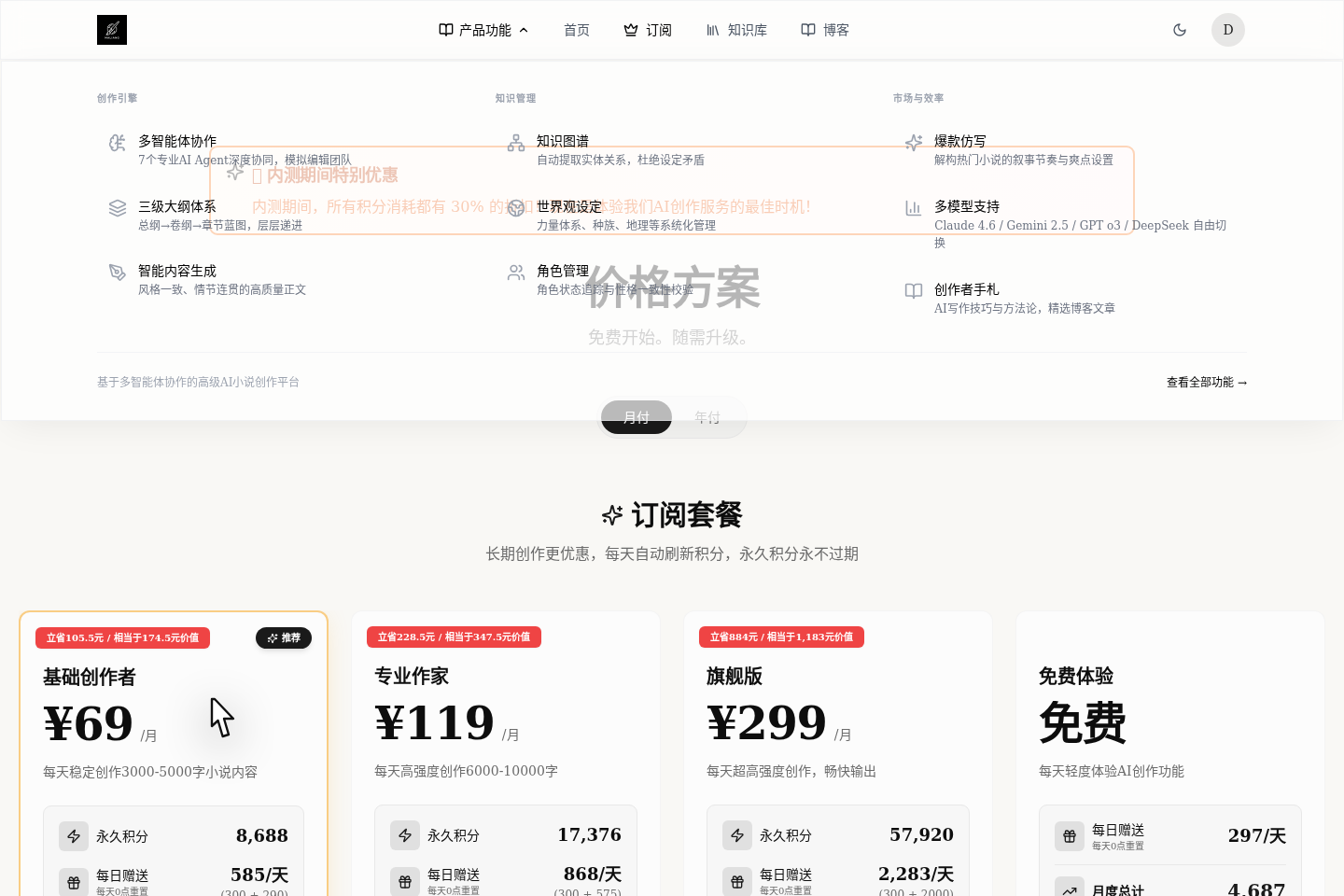Select the 知识图谱 graph icon
This screenshot has width=1344, height=896.
[516, 142]
